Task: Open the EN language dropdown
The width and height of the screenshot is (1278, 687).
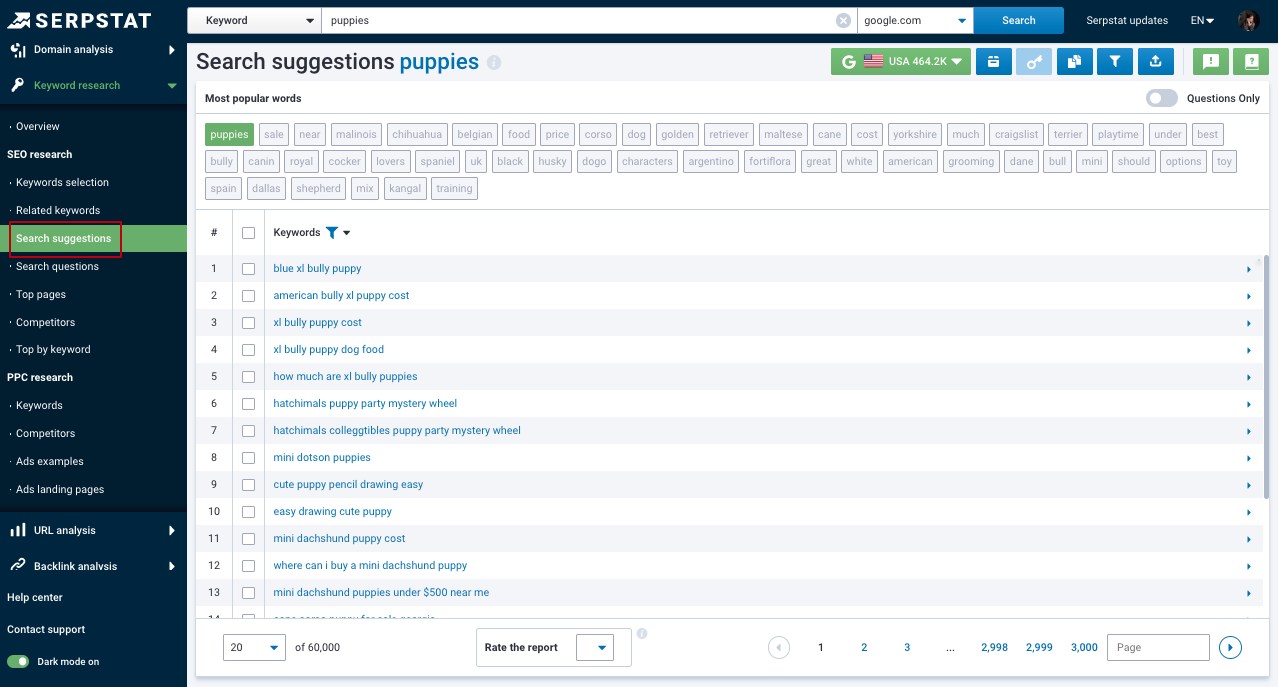Action: [x=1203, y=20]
